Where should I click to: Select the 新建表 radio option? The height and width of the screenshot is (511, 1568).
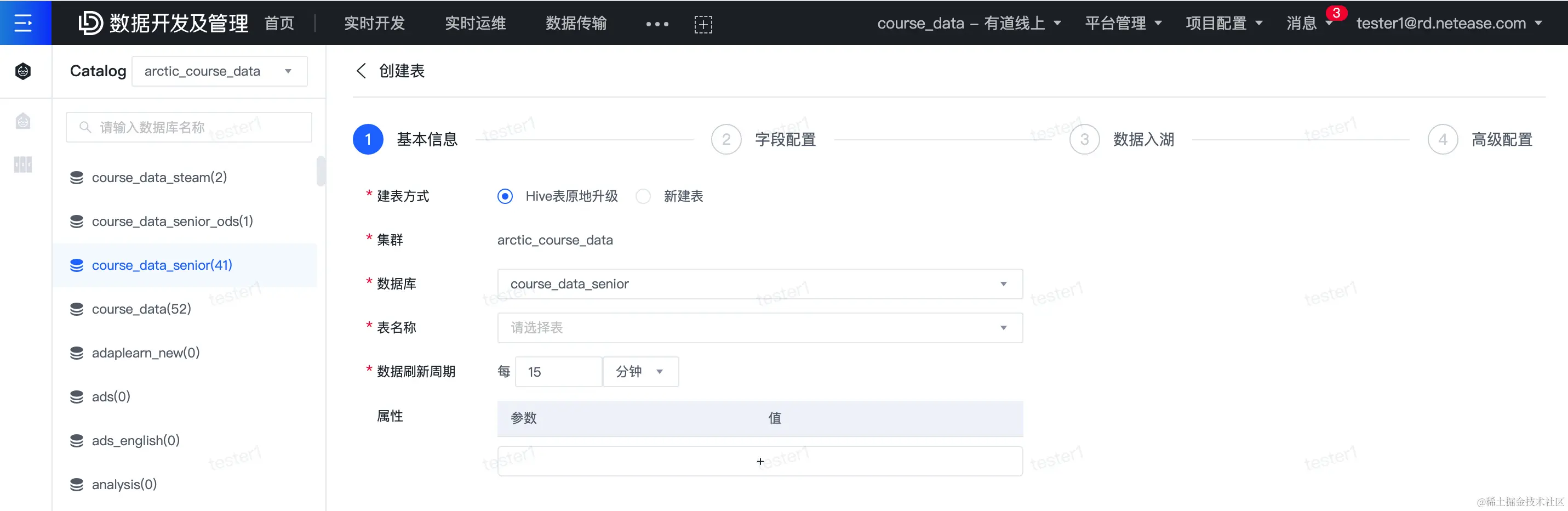pyautogui.click(x=643, y=196)
